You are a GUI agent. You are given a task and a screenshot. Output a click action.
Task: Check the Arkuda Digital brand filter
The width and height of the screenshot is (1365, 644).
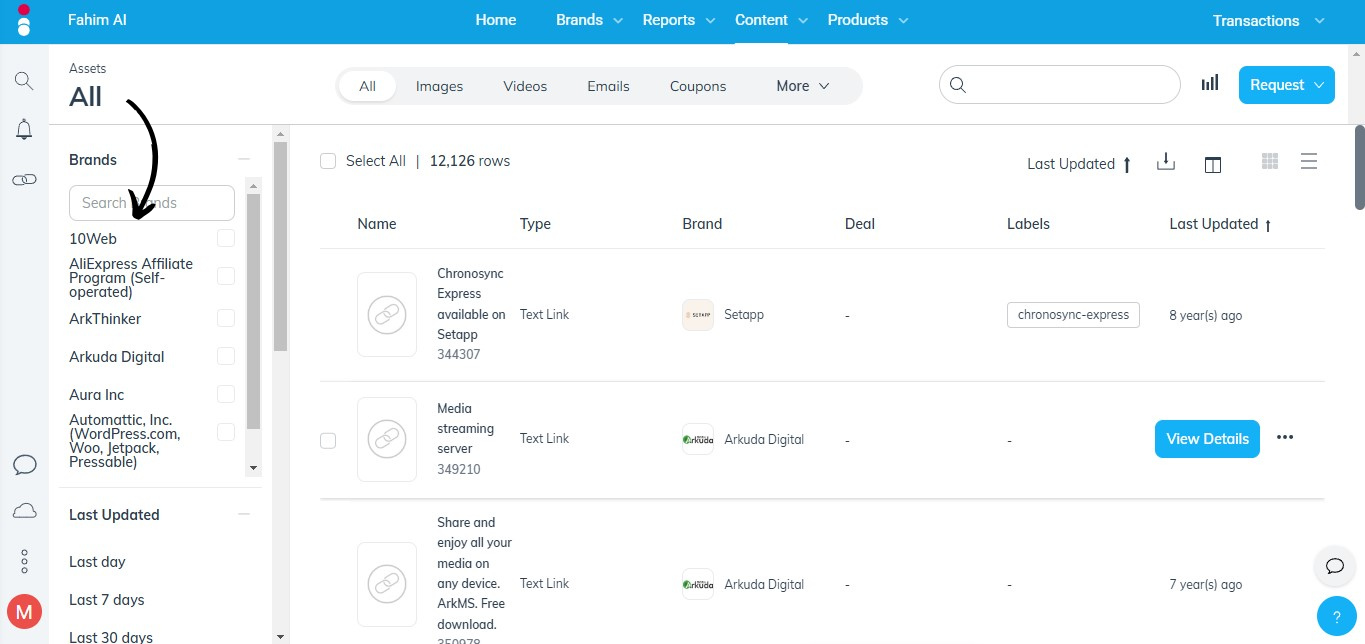pyautogui.click(x=226, y=356)
